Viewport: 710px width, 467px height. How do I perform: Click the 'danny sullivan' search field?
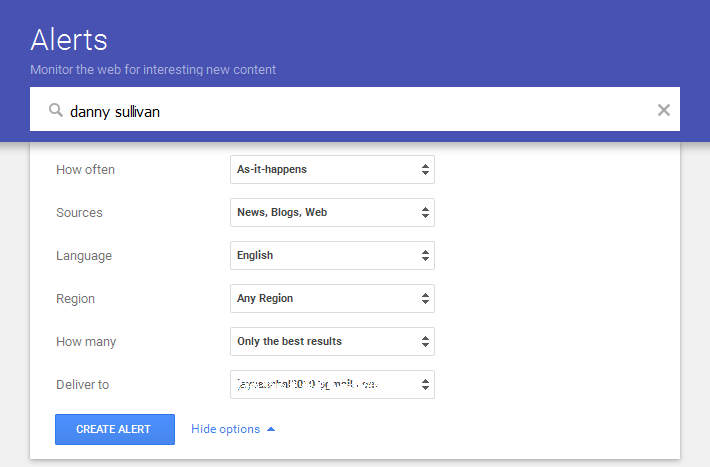pos(350,111)
